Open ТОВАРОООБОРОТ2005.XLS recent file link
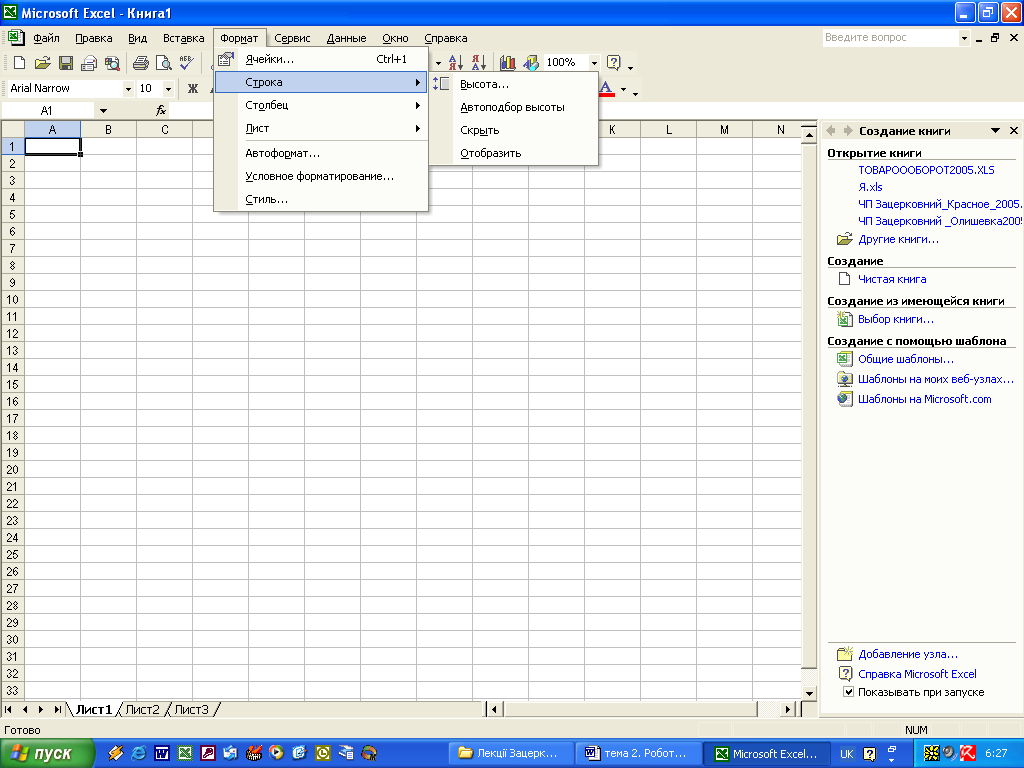This screenshot has width=1024, height=768. coord(926,170)
